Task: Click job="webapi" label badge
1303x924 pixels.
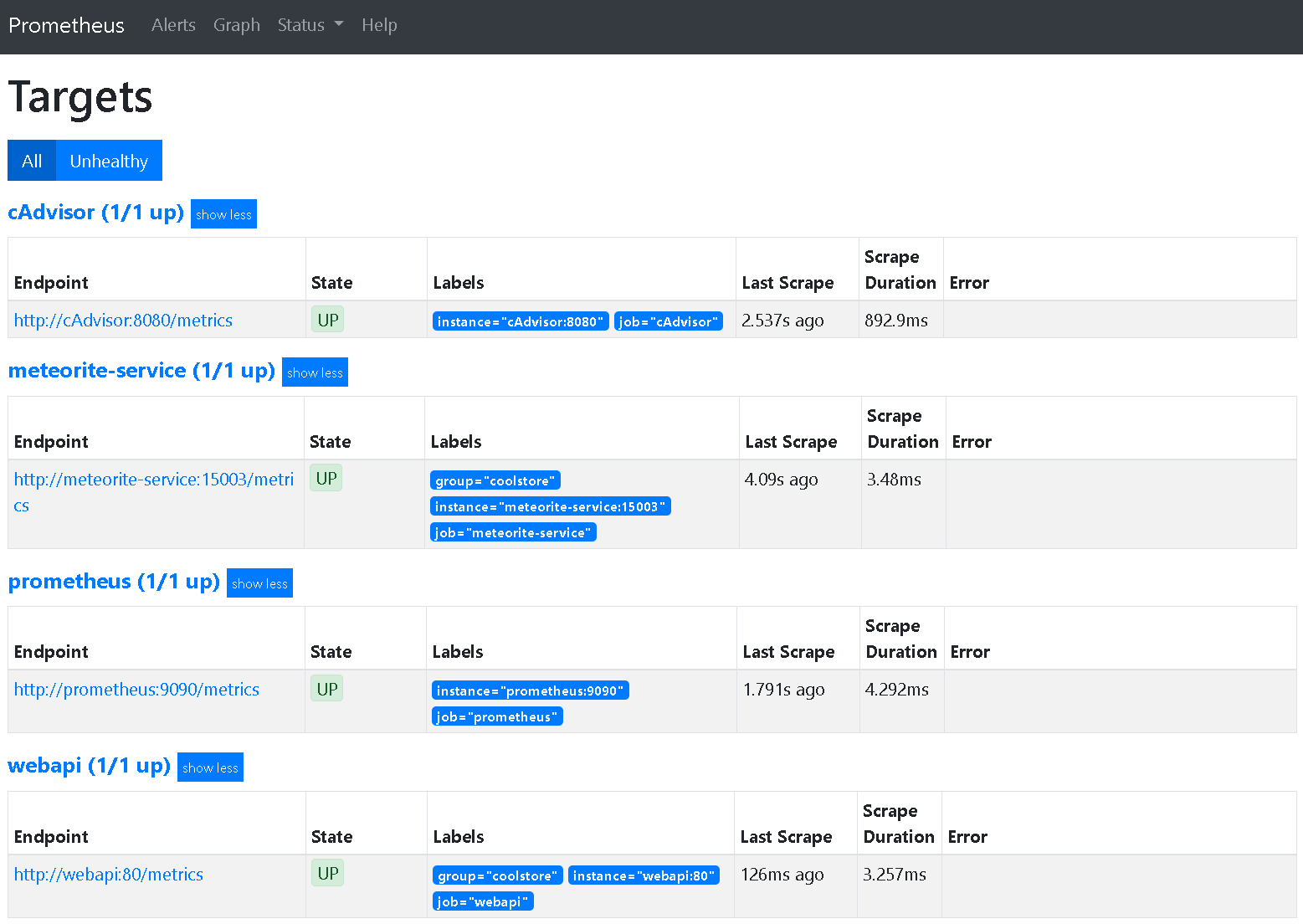Action: 483,901
